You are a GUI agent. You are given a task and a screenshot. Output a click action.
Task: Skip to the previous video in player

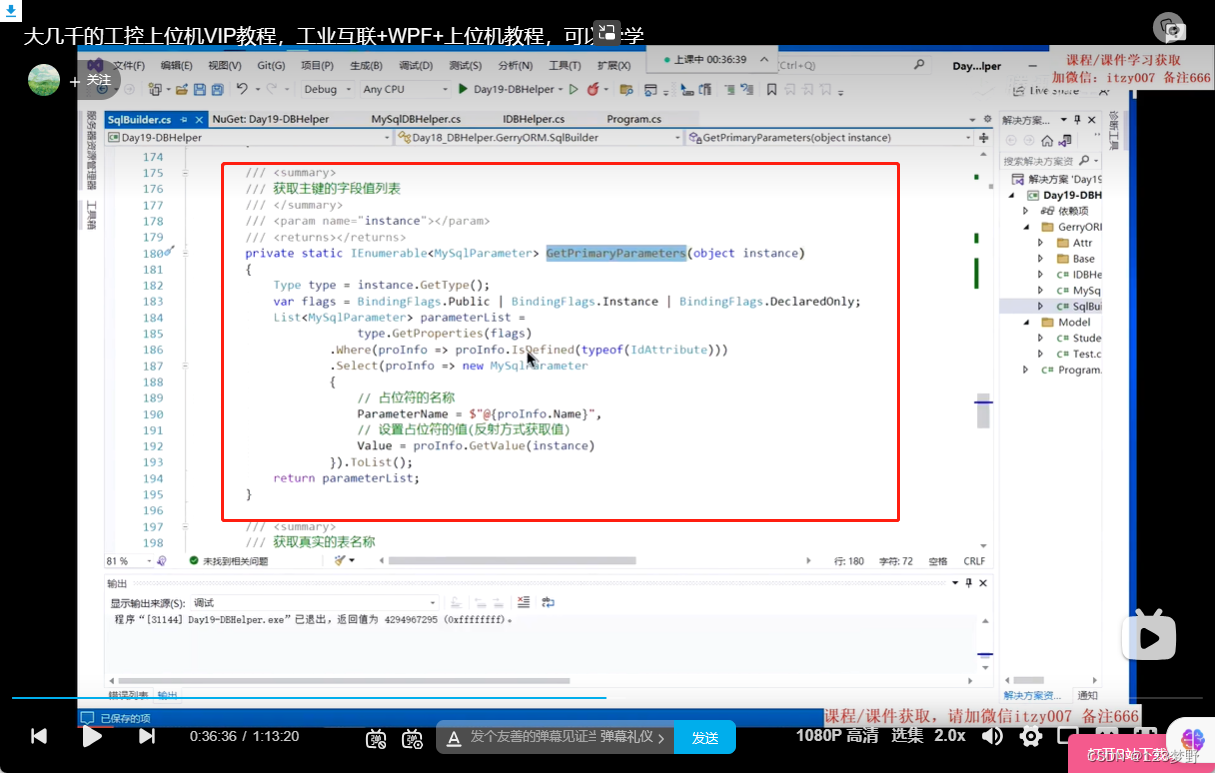(39, 736)
